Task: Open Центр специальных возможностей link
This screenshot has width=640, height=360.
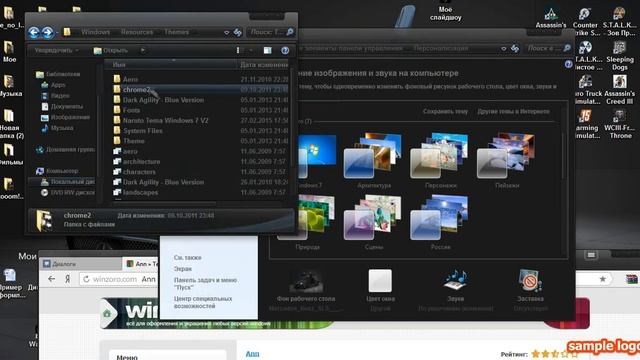Action: (x=203, y=302)
